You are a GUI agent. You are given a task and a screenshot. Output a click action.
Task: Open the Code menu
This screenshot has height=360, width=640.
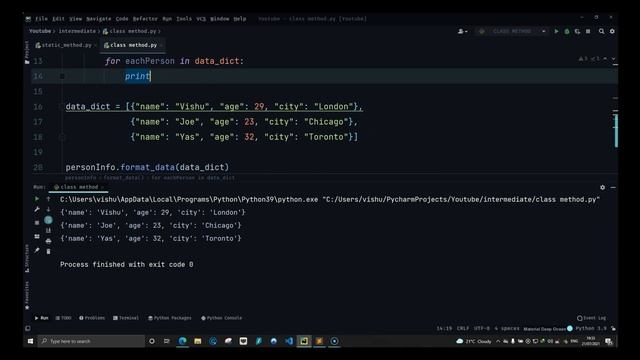122,19
